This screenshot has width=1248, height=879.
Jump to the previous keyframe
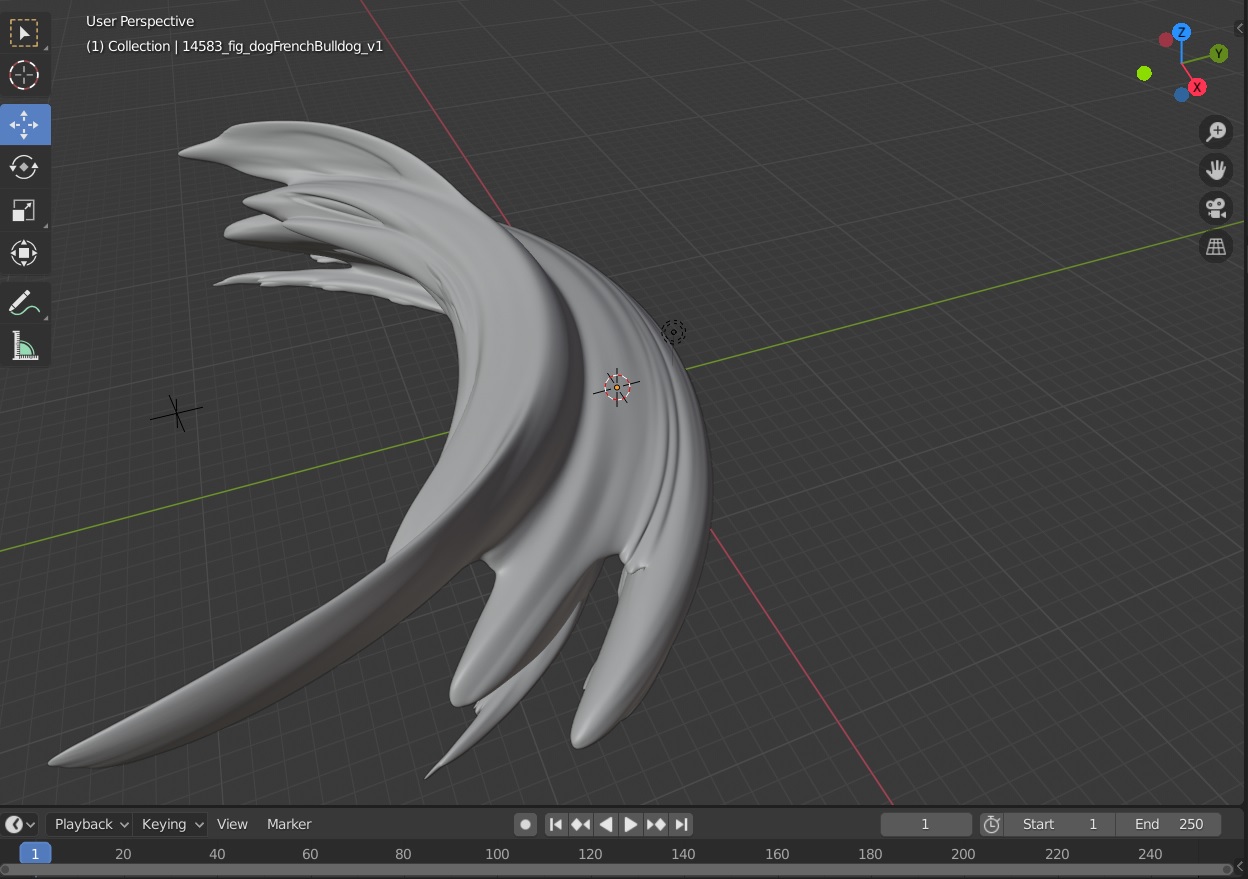coord(580,824)
